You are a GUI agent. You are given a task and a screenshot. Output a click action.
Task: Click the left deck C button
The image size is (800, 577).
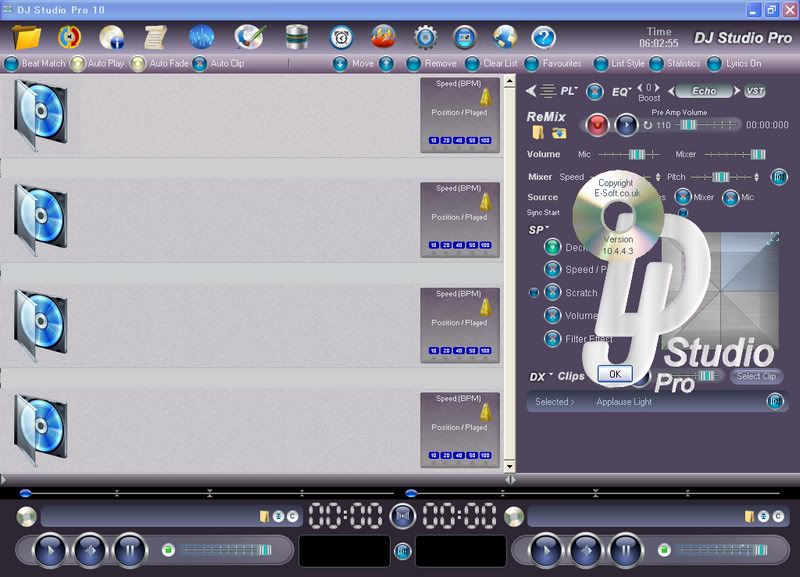pos(292,517)
